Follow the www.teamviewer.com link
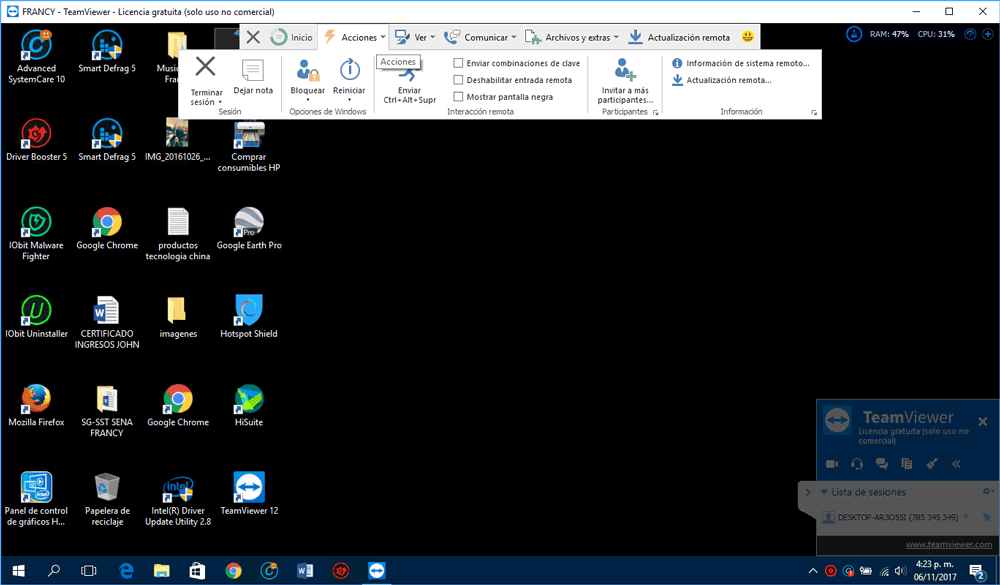The image size is (1000, 585). [x=948, y=544]
